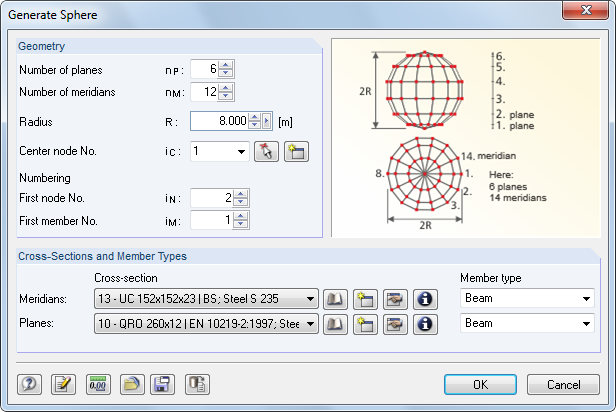Open units and decimal places icon

click(x=98, y=384)
